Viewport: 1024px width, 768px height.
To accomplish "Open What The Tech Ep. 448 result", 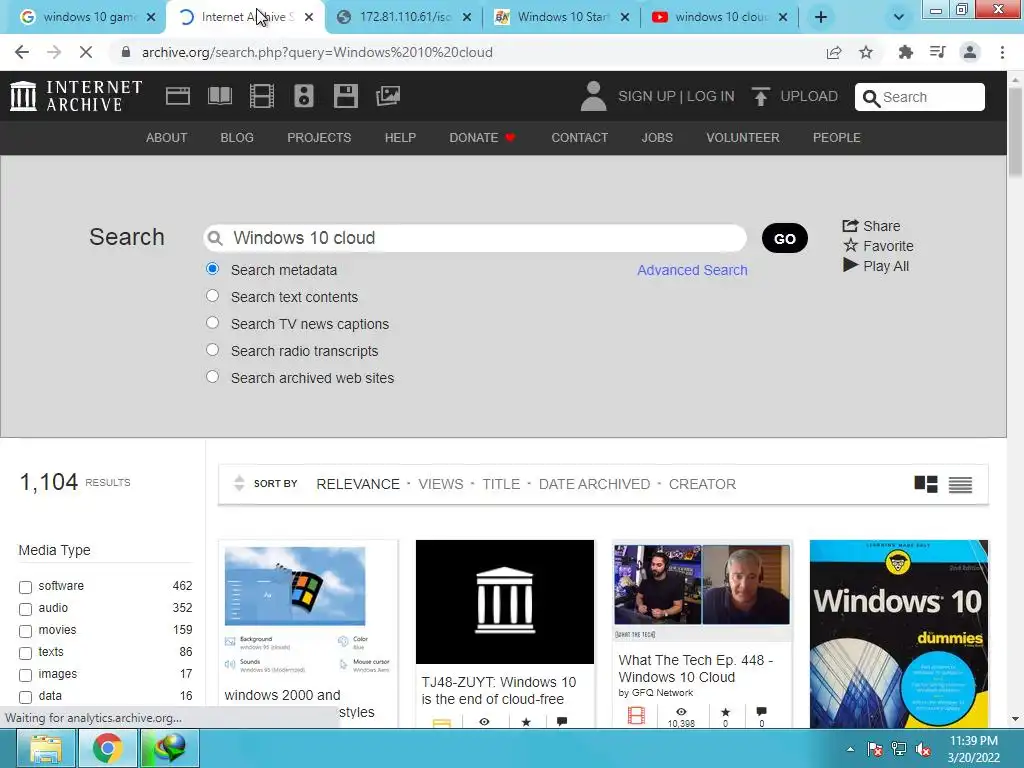I will coord(696,668).
